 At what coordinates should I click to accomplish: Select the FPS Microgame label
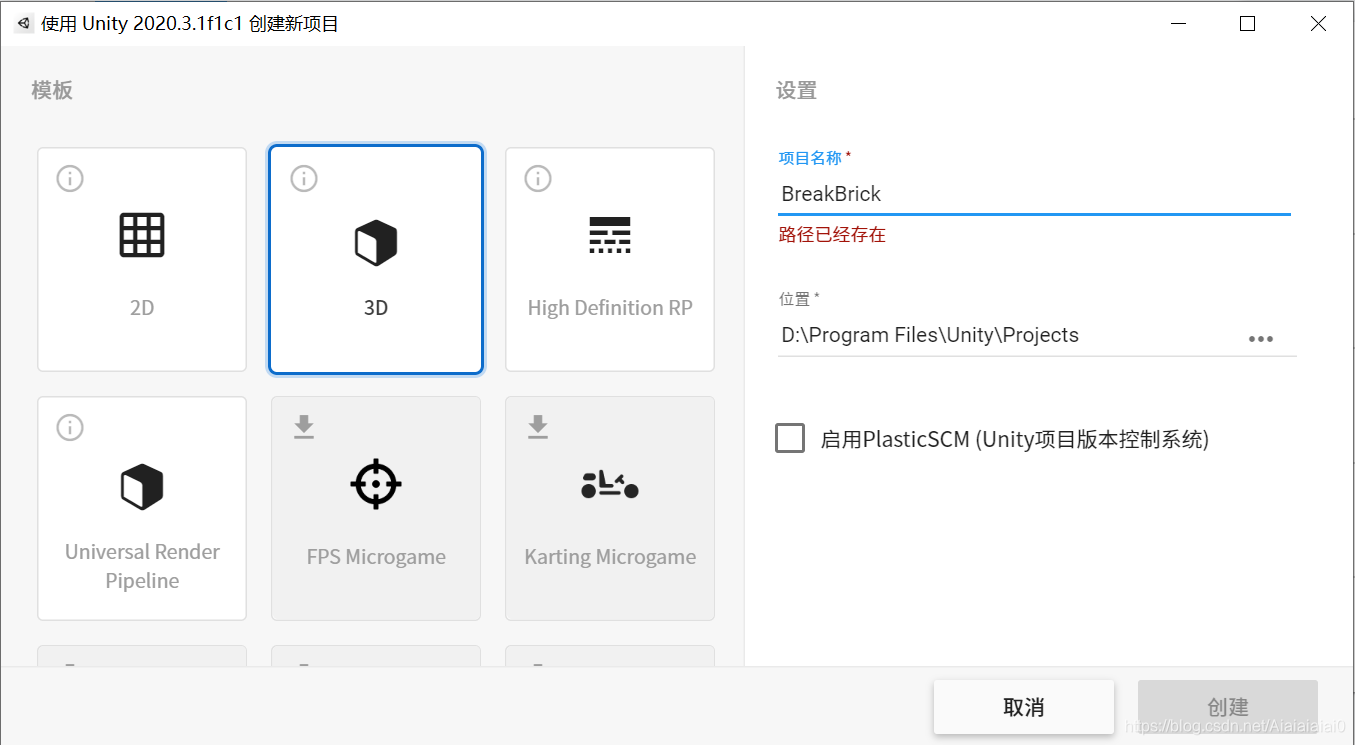coord(376,557)
